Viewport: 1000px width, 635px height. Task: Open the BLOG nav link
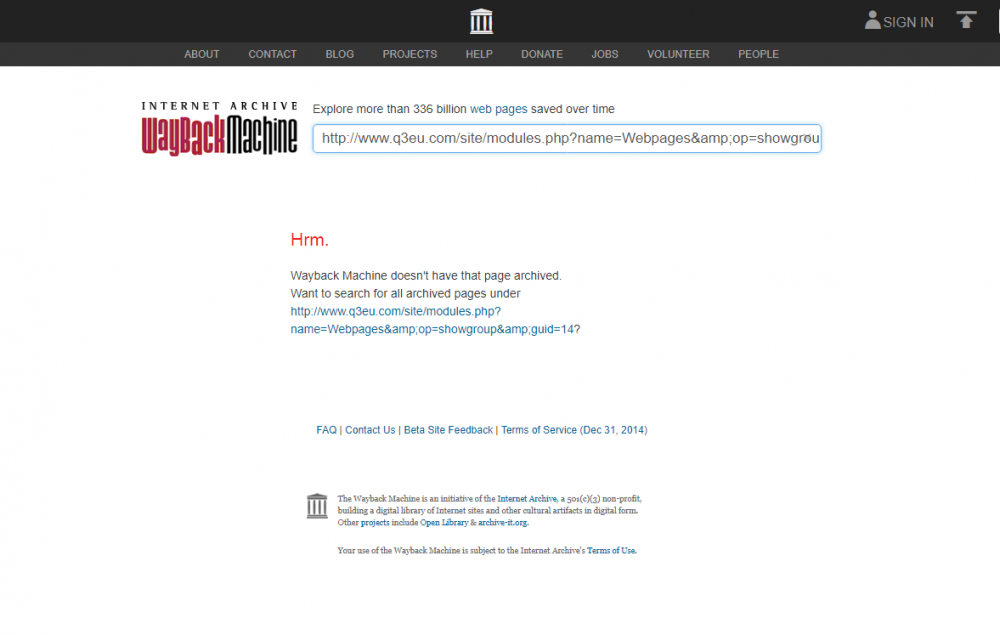pyautogui.click(x=339, y=54)
